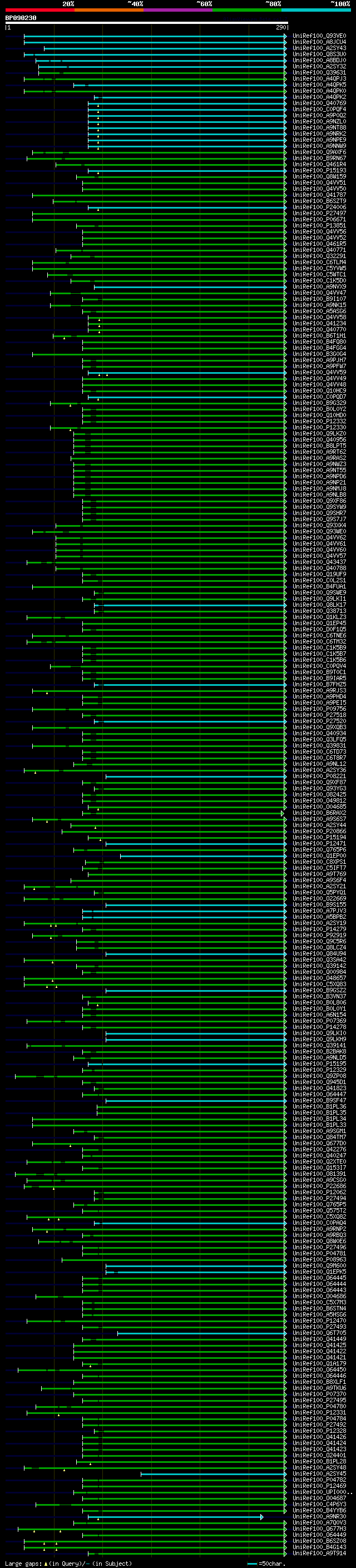
Task: Click the label UniRef100_Q6T705
Action: [x=319, y=1334]
